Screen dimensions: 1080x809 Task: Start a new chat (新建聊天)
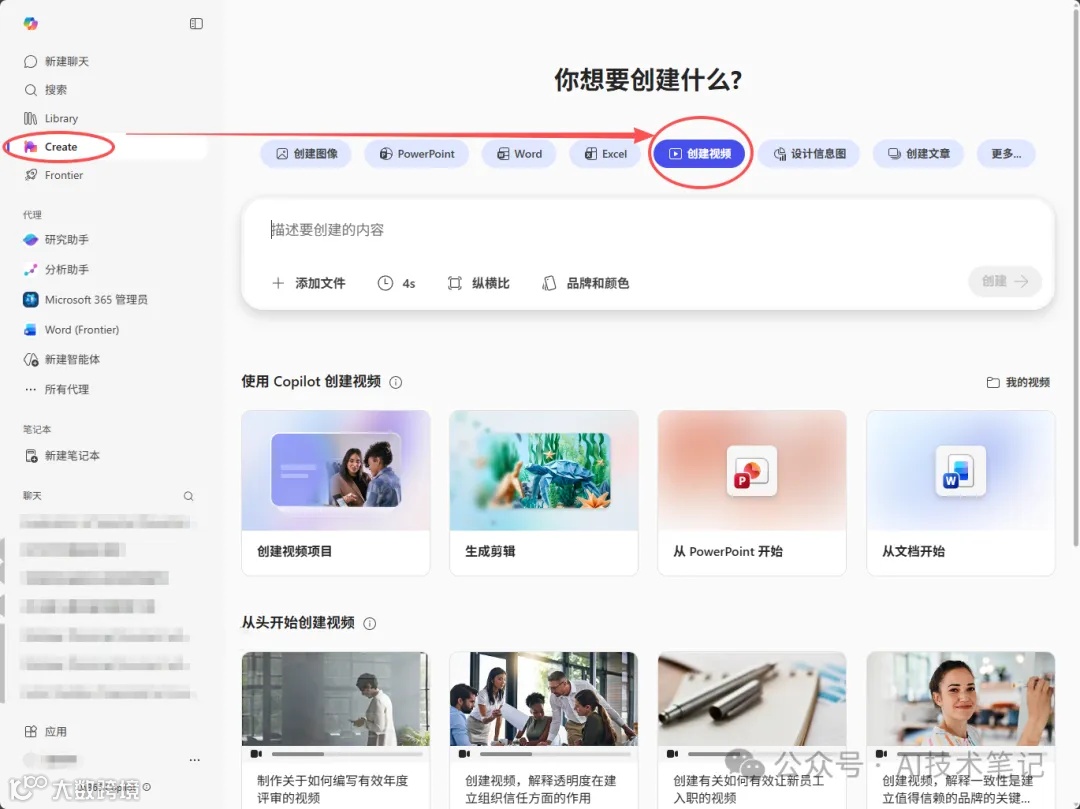[x=56, y=61]
